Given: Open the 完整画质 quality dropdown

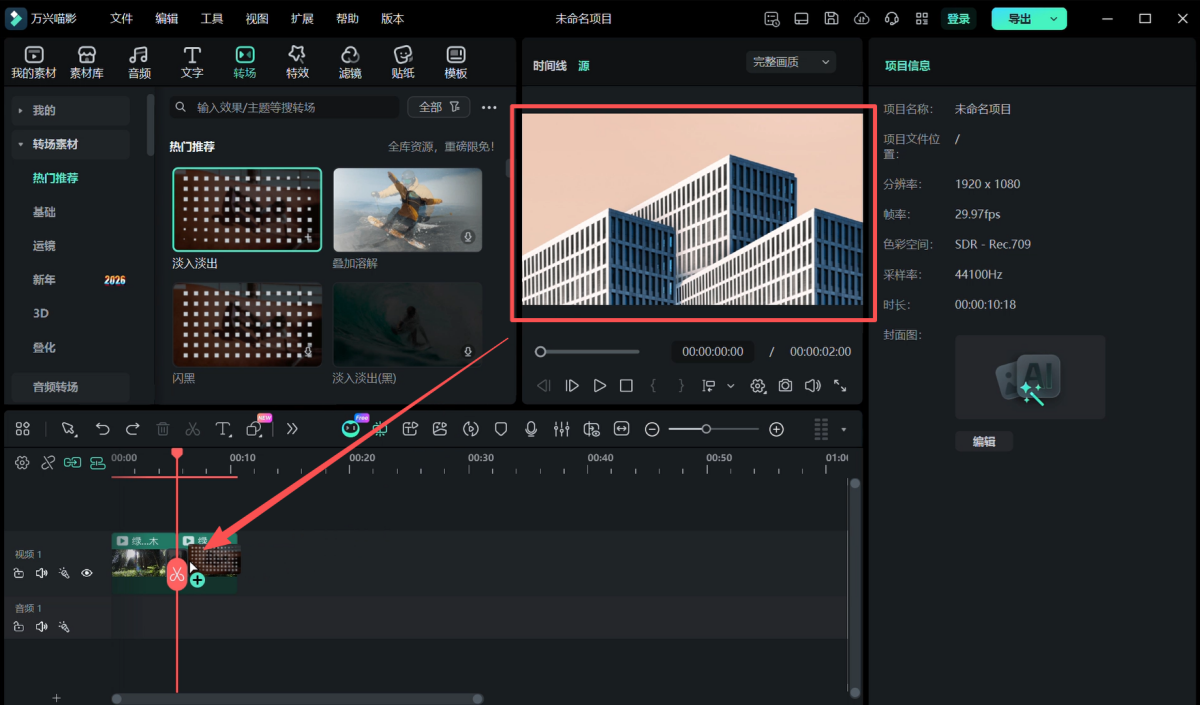Looking at the screenshot, I should [791, 62].
